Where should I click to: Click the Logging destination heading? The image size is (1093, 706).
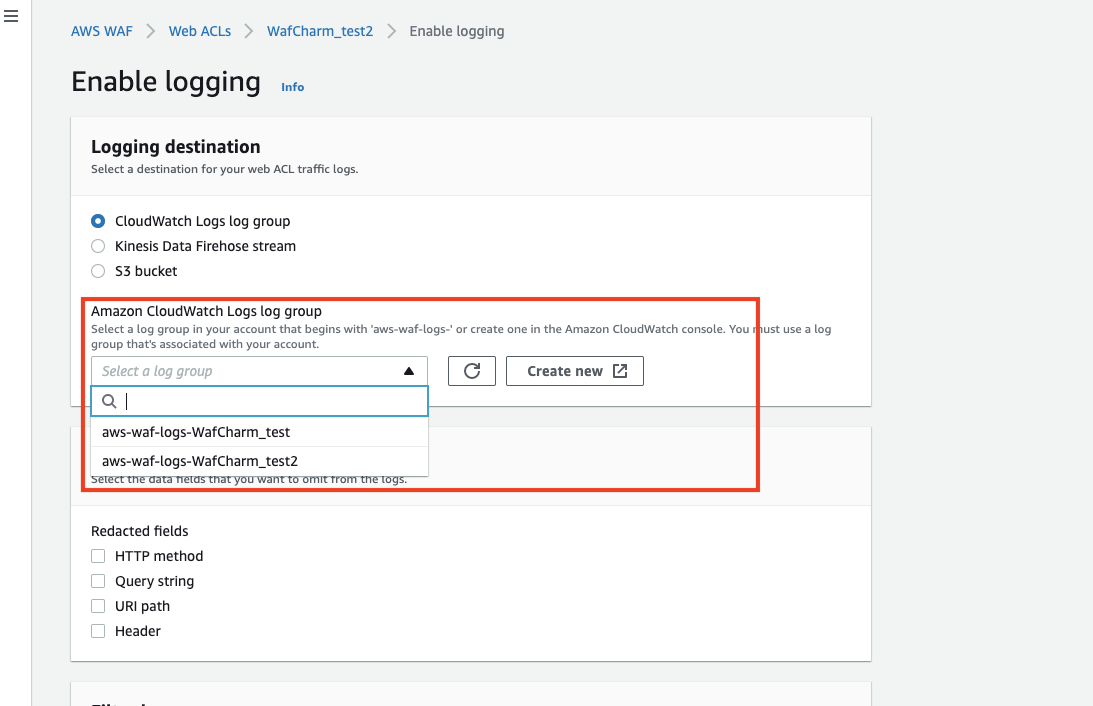(176, 147)
